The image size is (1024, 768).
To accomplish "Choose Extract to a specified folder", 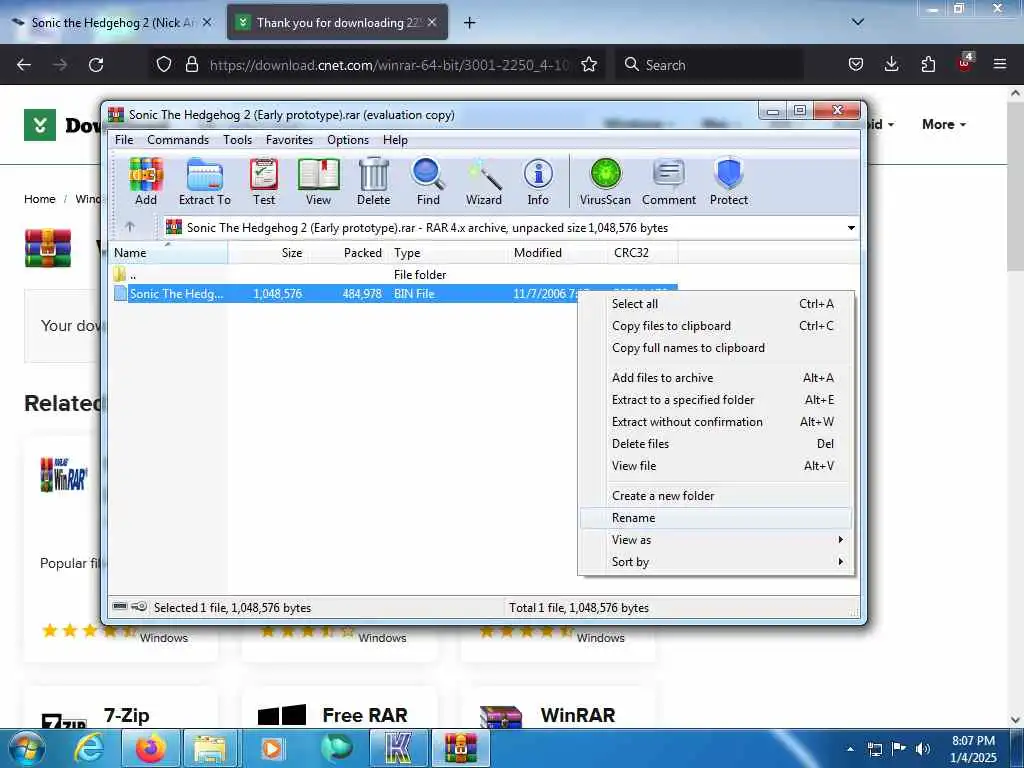I will point(716,400).
